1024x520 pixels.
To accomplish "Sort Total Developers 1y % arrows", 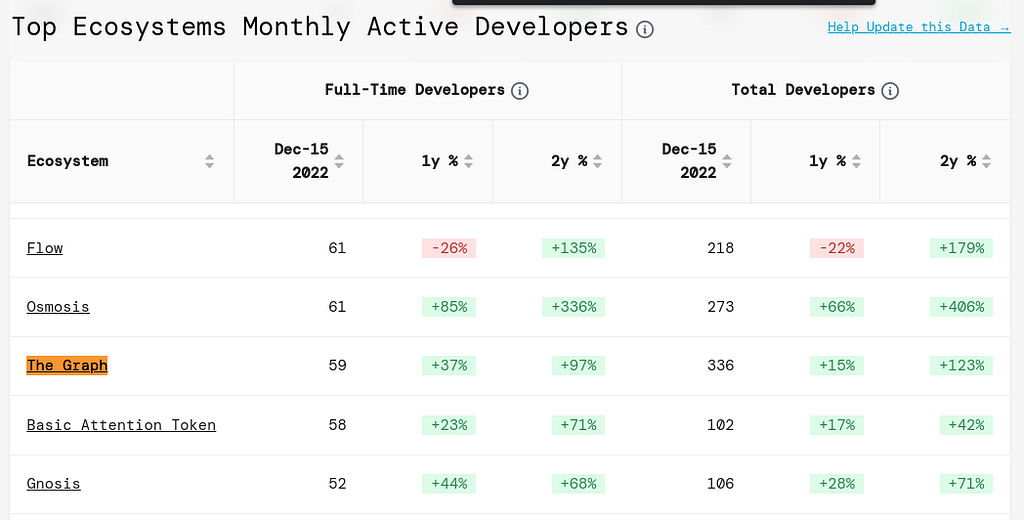I will (856, 161).
